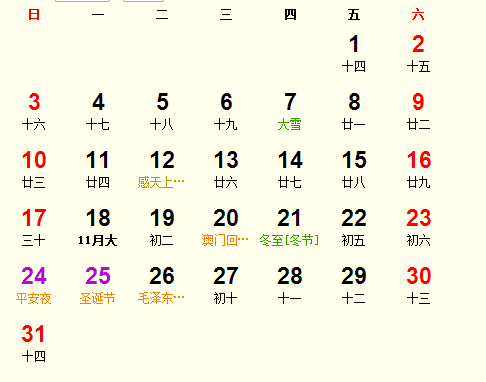Click the 日 Sunday column header

pos(34,15)
